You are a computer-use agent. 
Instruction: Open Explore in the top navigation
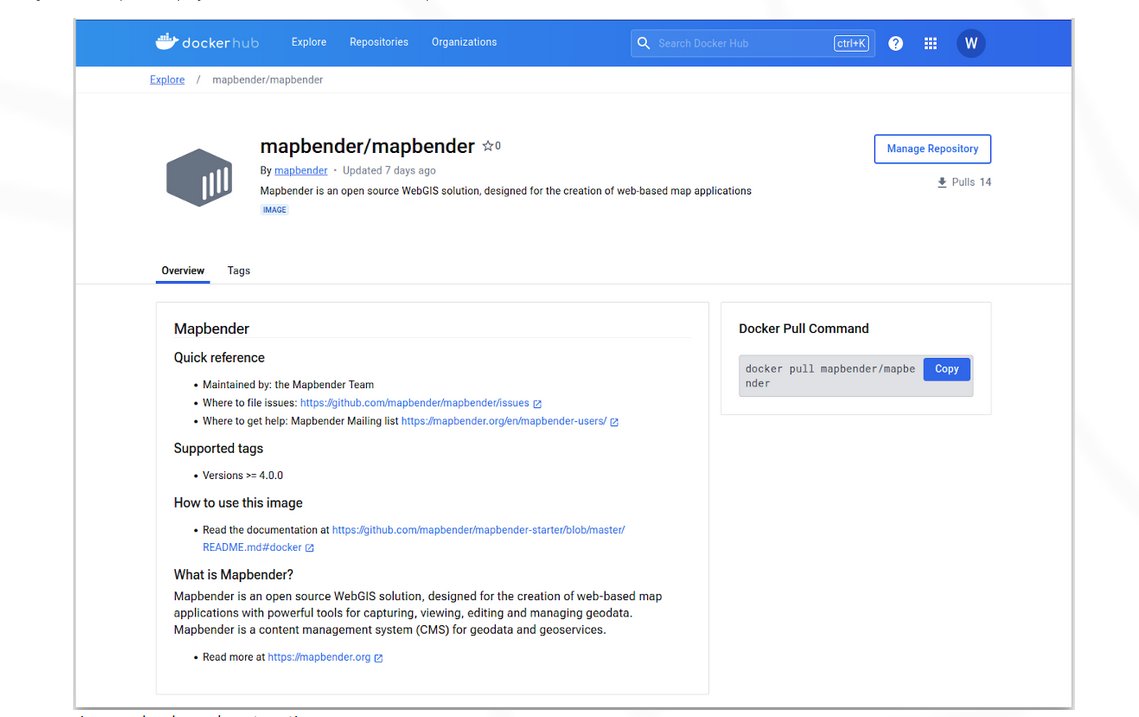tap(309, 42)
